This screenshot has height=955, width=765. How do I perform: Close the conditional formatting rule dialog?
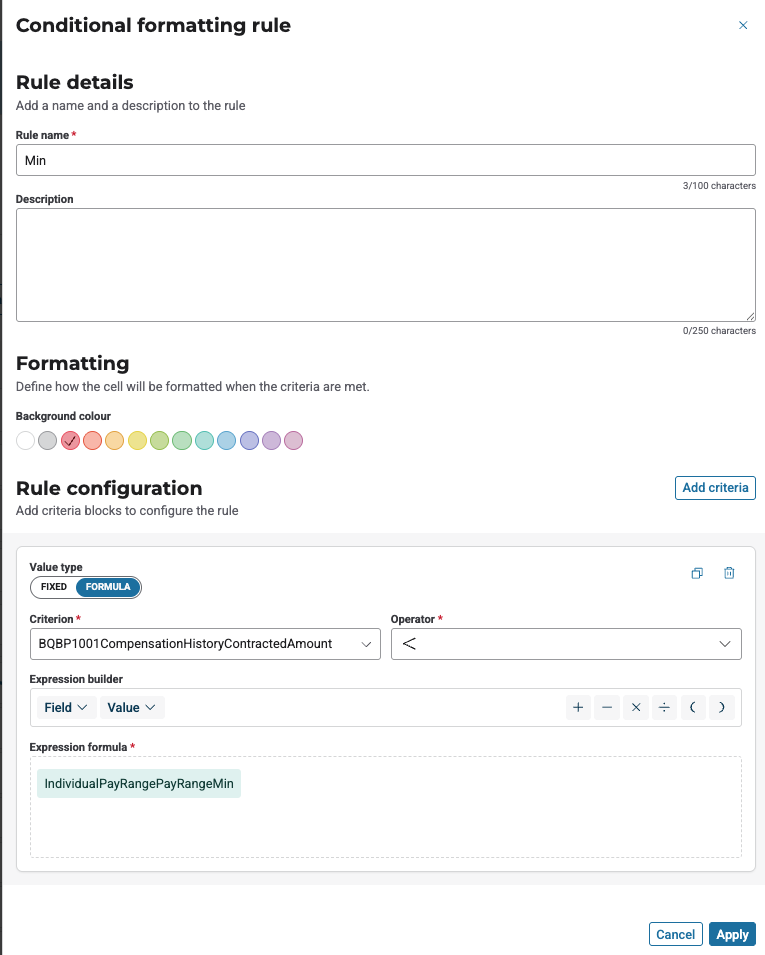743,26
